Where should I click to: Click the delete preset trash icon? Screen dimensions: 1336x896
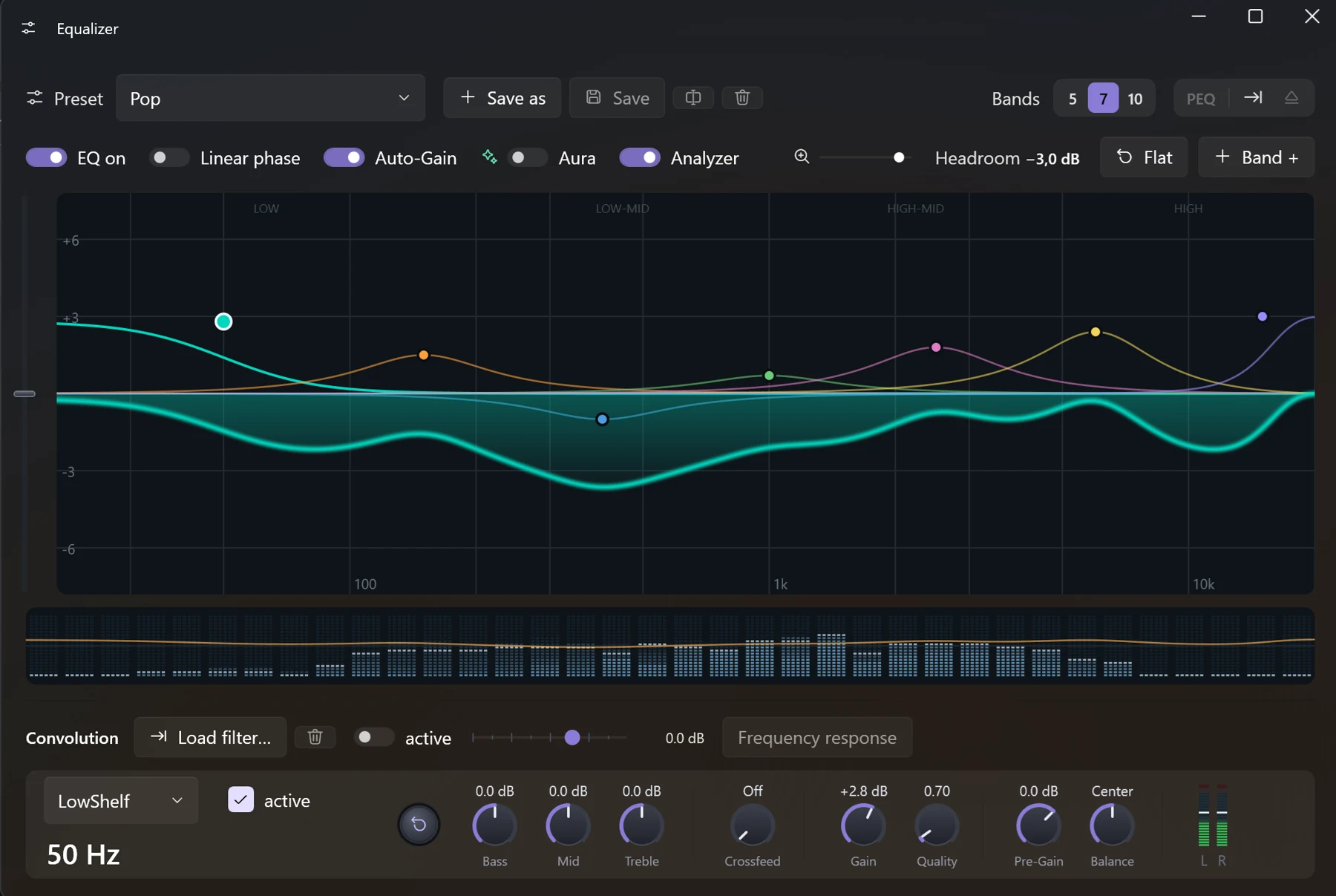click(742, 98)
